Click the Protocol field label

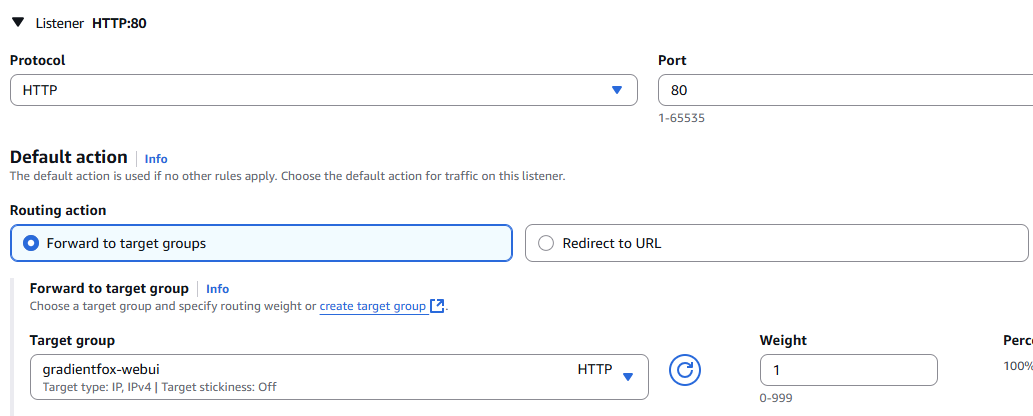coord(38,60)
